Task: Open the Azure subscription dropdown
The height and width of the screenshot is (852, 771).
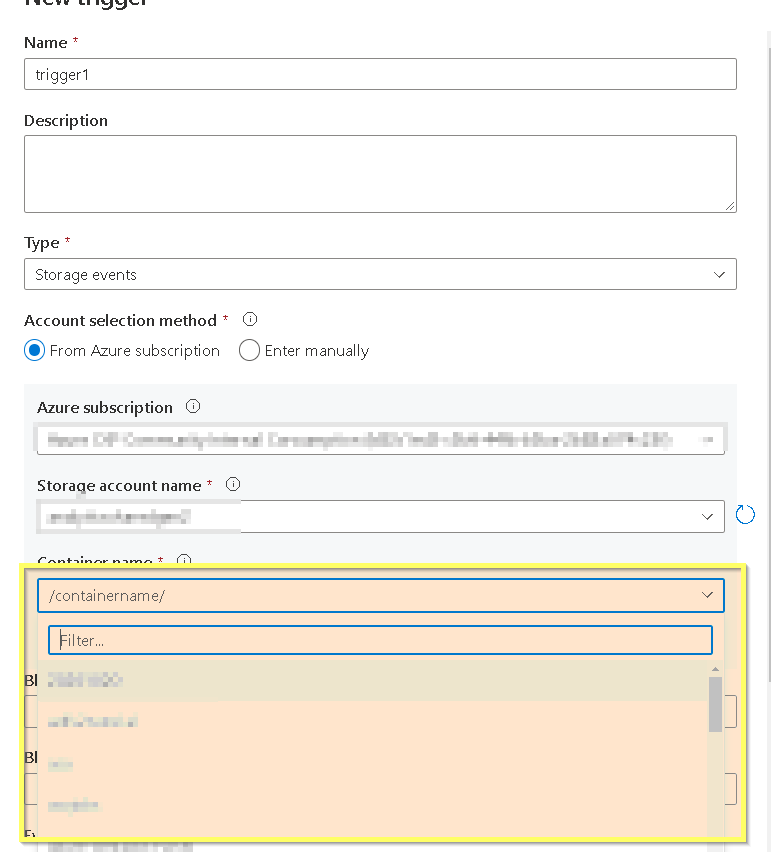Action: click(380, 439)
